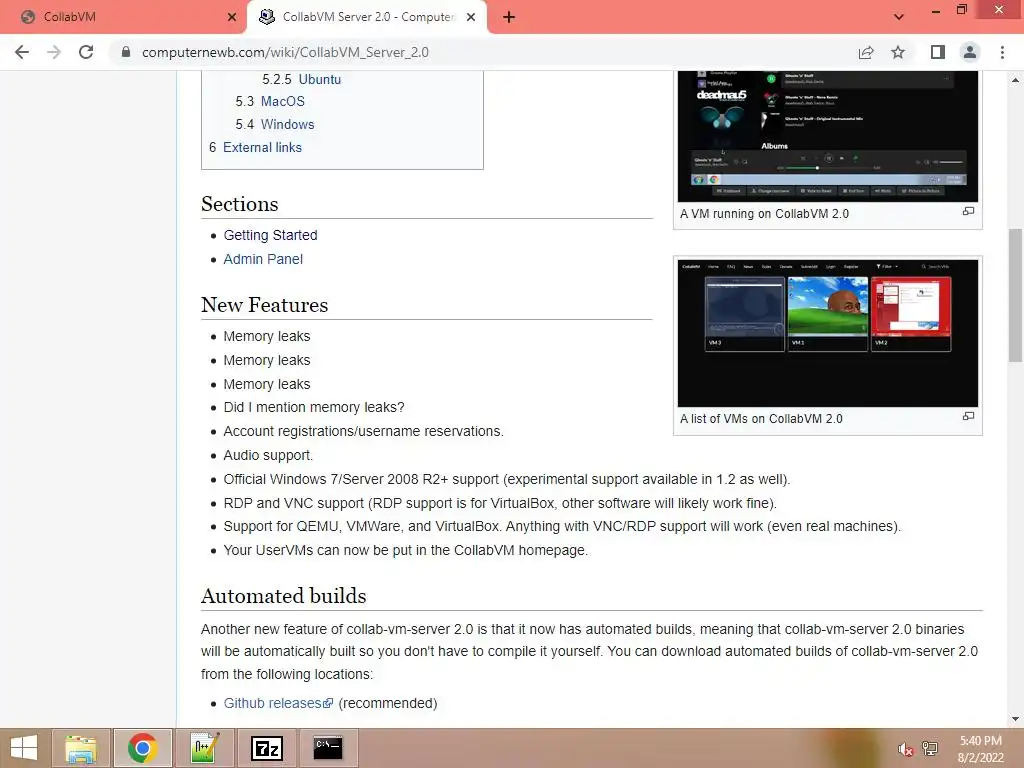View site security lock info

[126, 52]
